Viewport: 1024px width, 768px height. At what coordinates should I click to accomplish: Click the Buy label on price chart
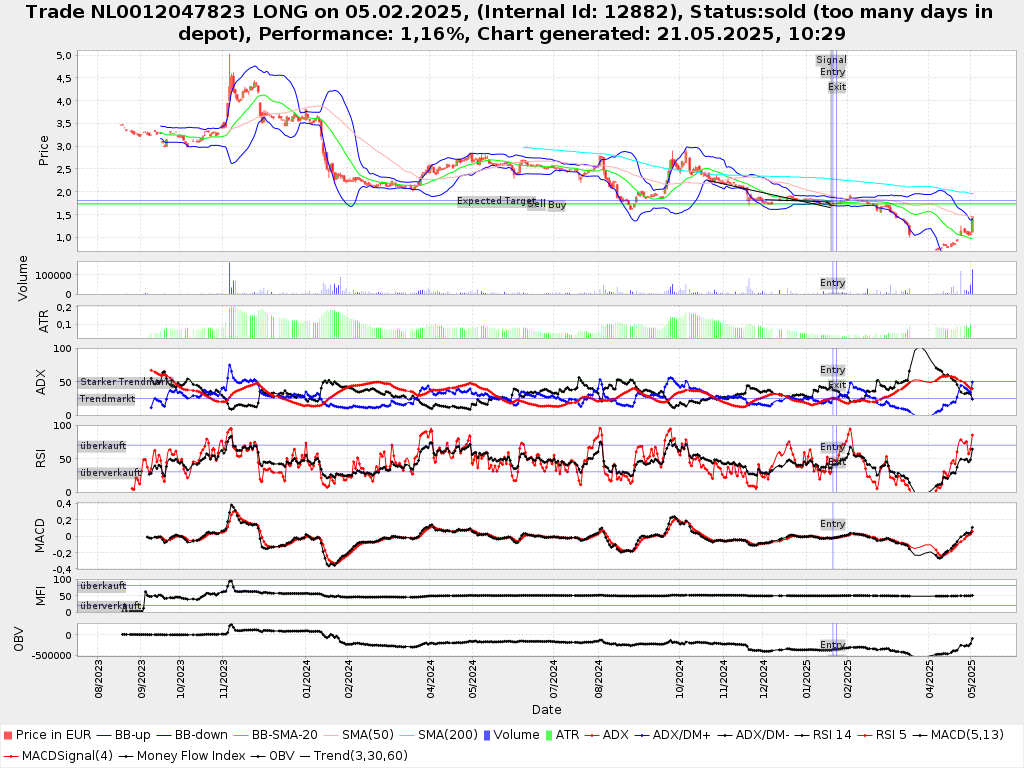[557, 205]
